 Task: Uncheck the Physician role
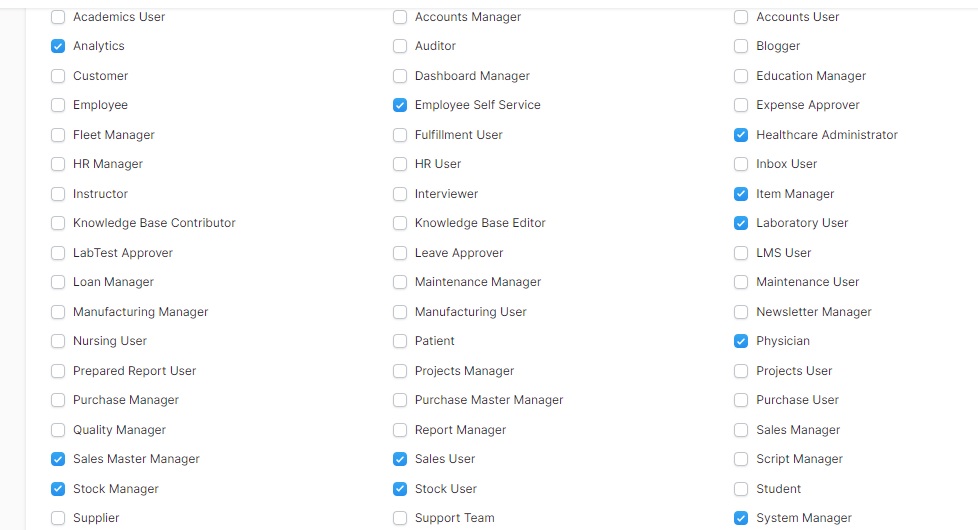[x=741, y=341]
